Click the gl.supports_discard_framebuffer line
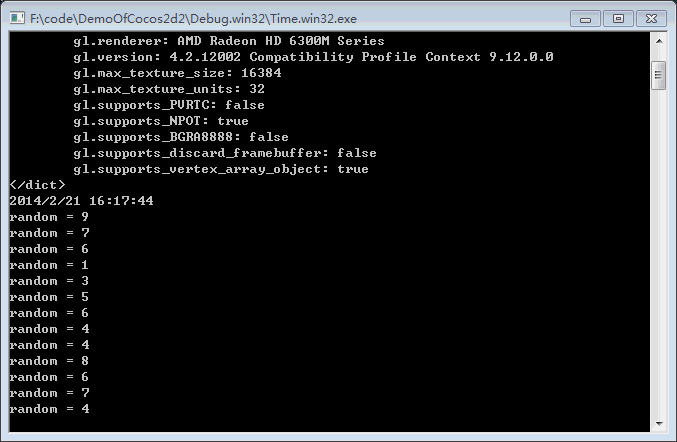677x442 pixels. point(225,153)
